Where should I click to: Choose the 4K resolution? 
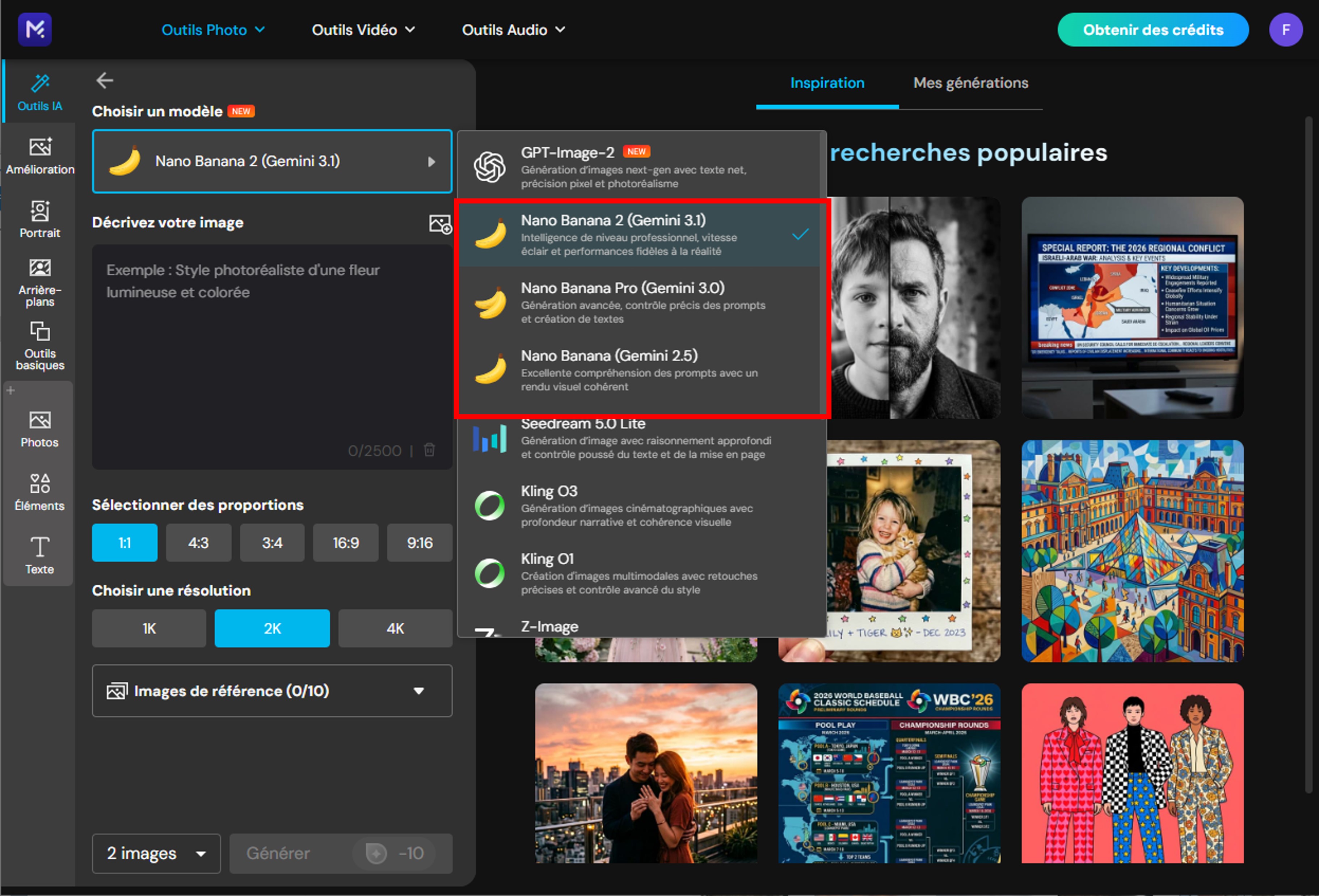(395, 628)
